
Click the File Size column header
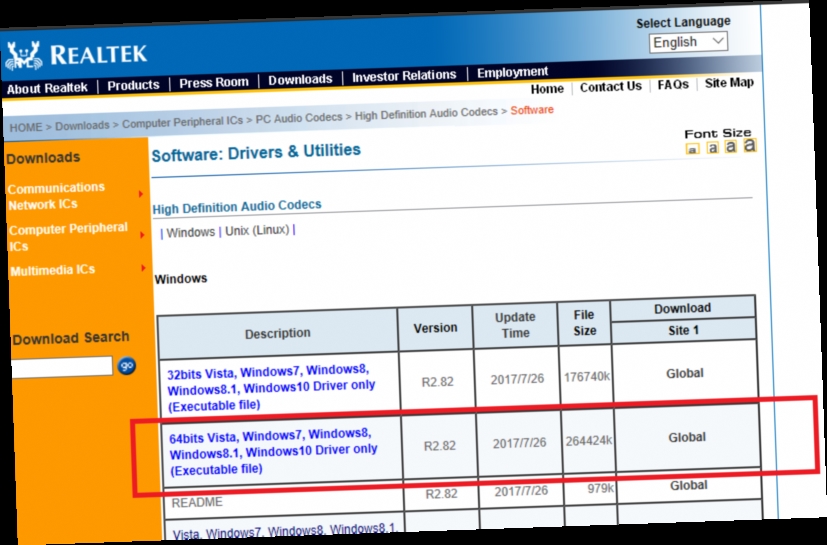pyautogui.click(x=584, y=323)
